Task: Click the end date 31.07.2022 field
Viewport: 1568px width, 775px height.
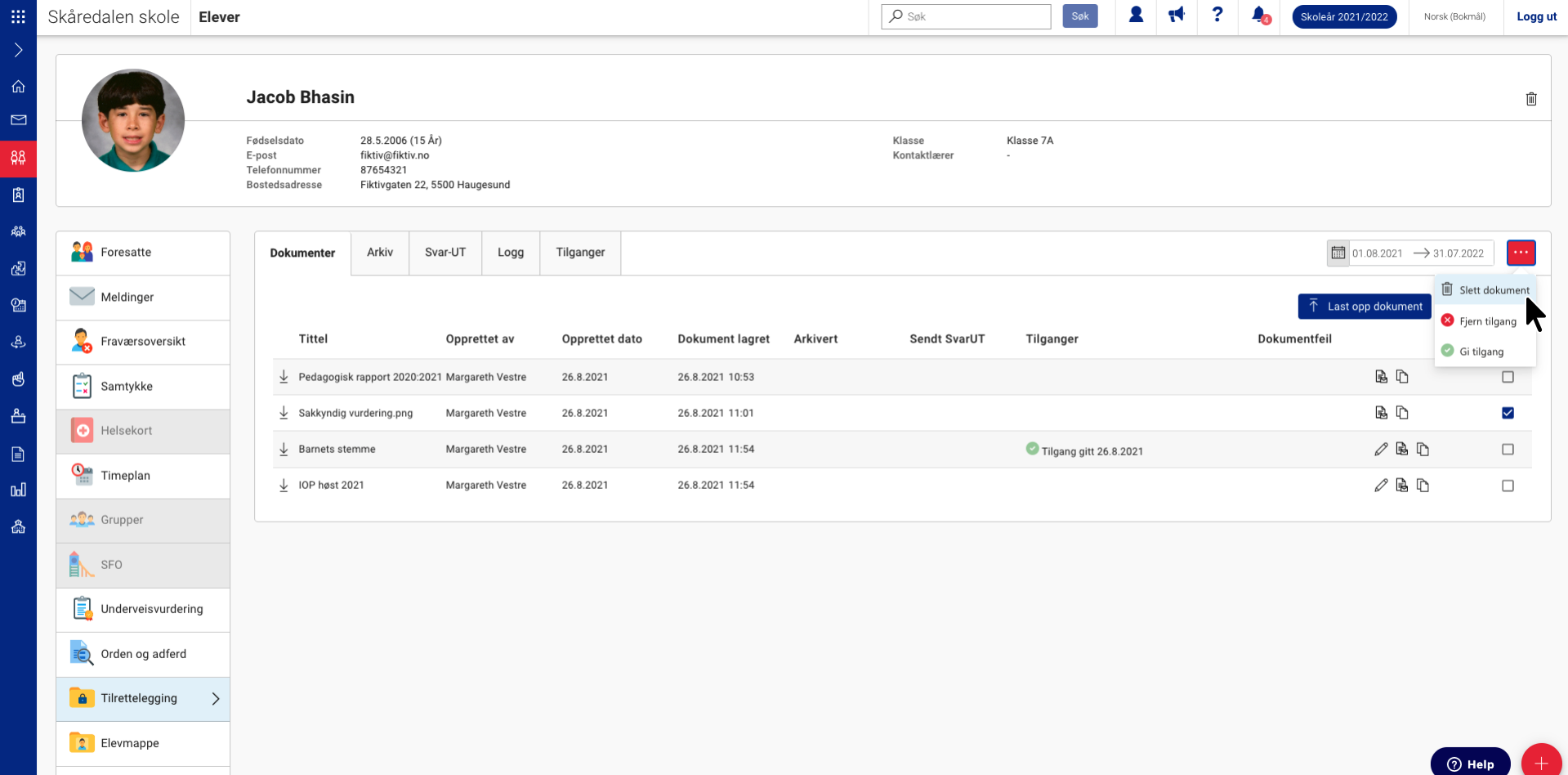Action: point(1459,253)
